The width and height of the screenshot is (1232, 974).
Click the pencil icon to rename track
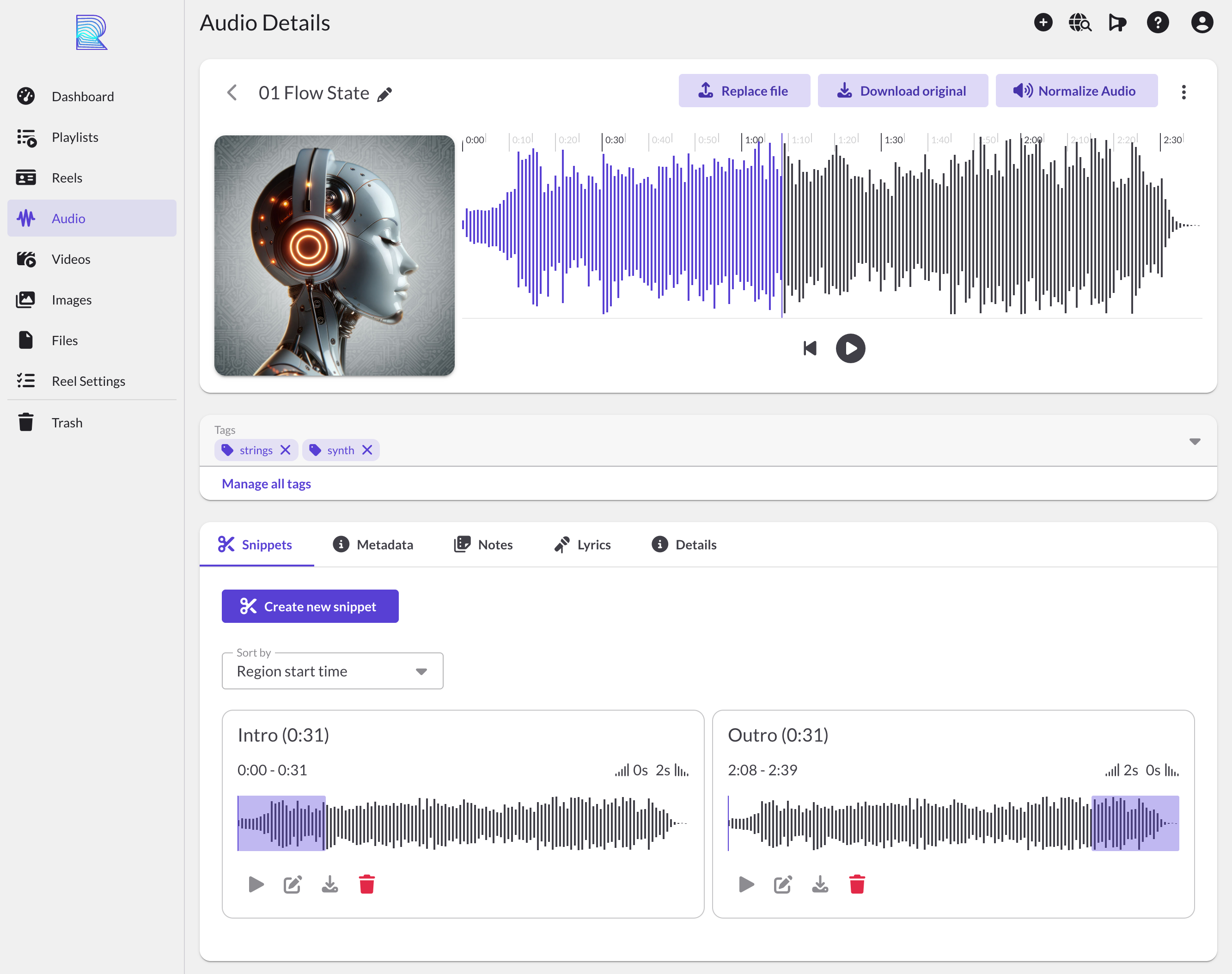pos(385,94)
